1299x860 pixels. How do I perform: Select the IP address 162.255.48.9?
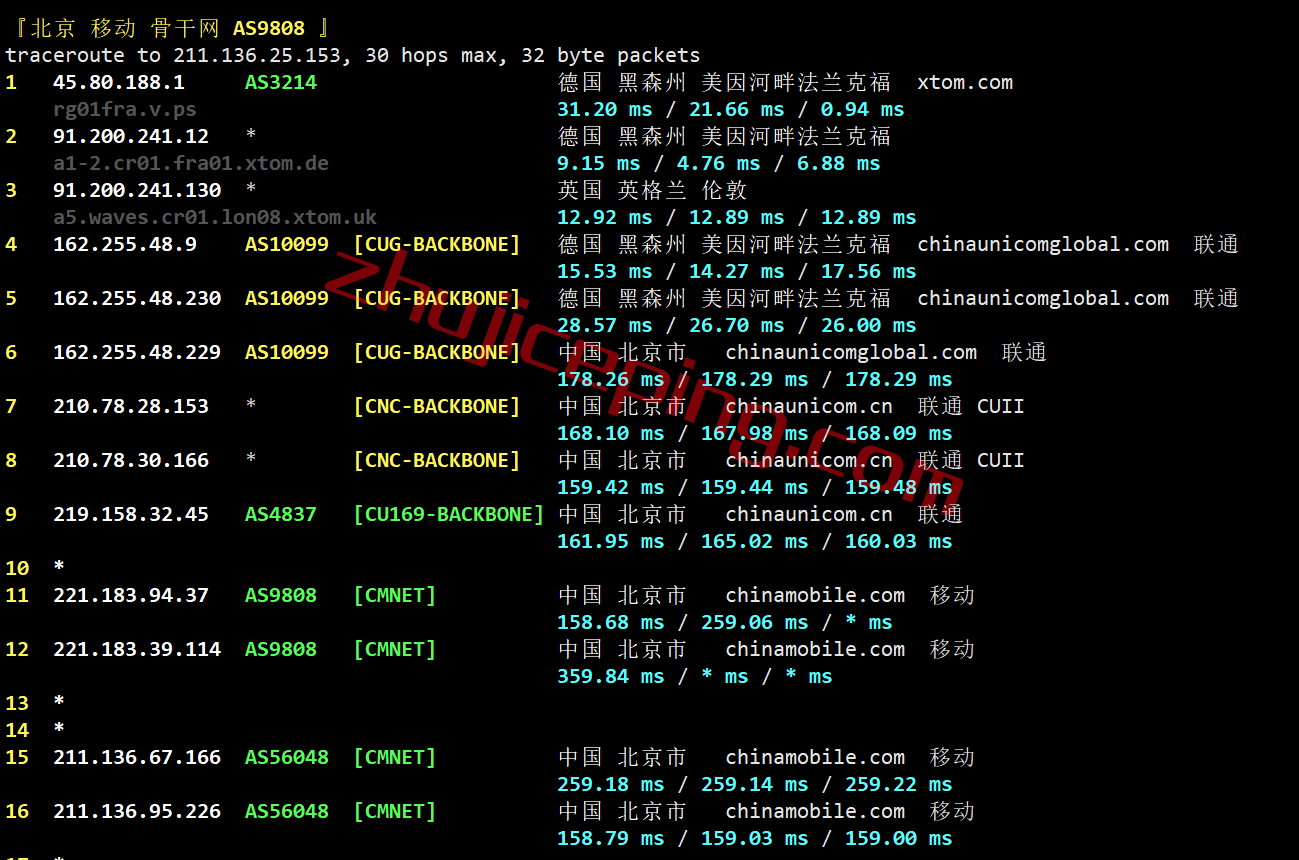pyautogui.click(x=125, y=244)
